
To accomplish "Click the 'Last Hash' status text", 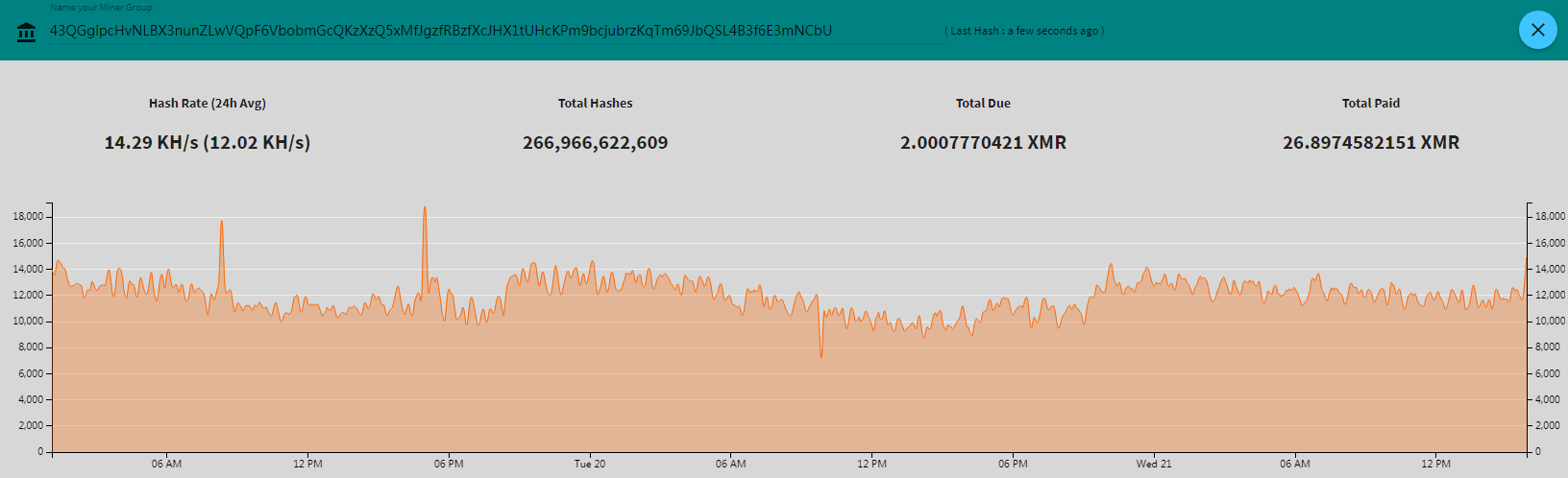I will (1024, 31).
